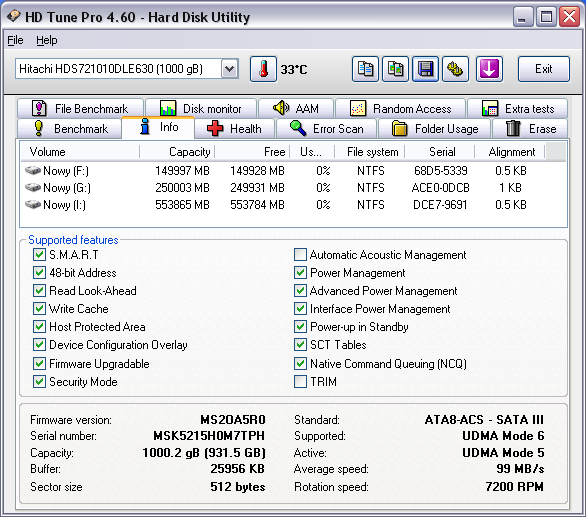
Task: Open the Disk monitor tab
Action: click(x=201, y=108)
